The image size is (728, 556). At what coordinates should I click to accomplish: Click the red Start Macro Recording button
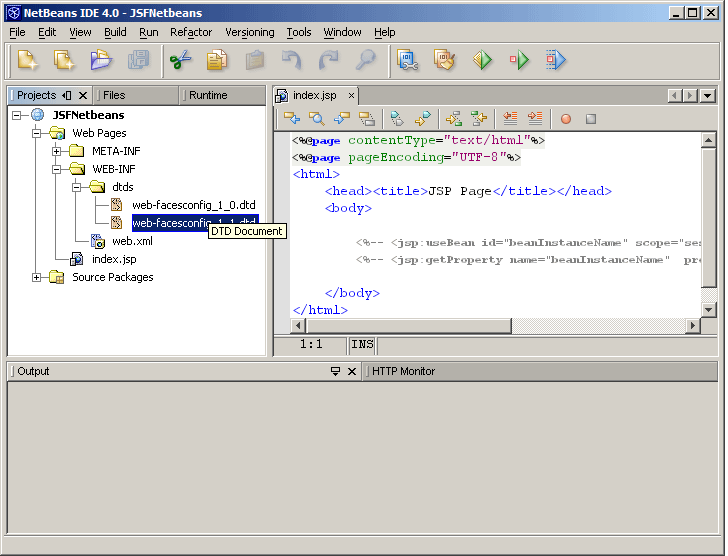565,118
